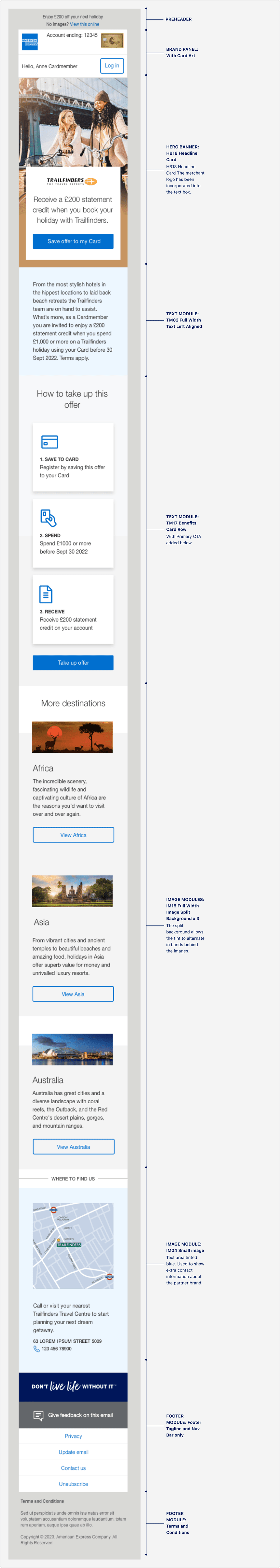
Task: Click the 'PREHEADER' annotation label
Action: [x=178, y=20]
